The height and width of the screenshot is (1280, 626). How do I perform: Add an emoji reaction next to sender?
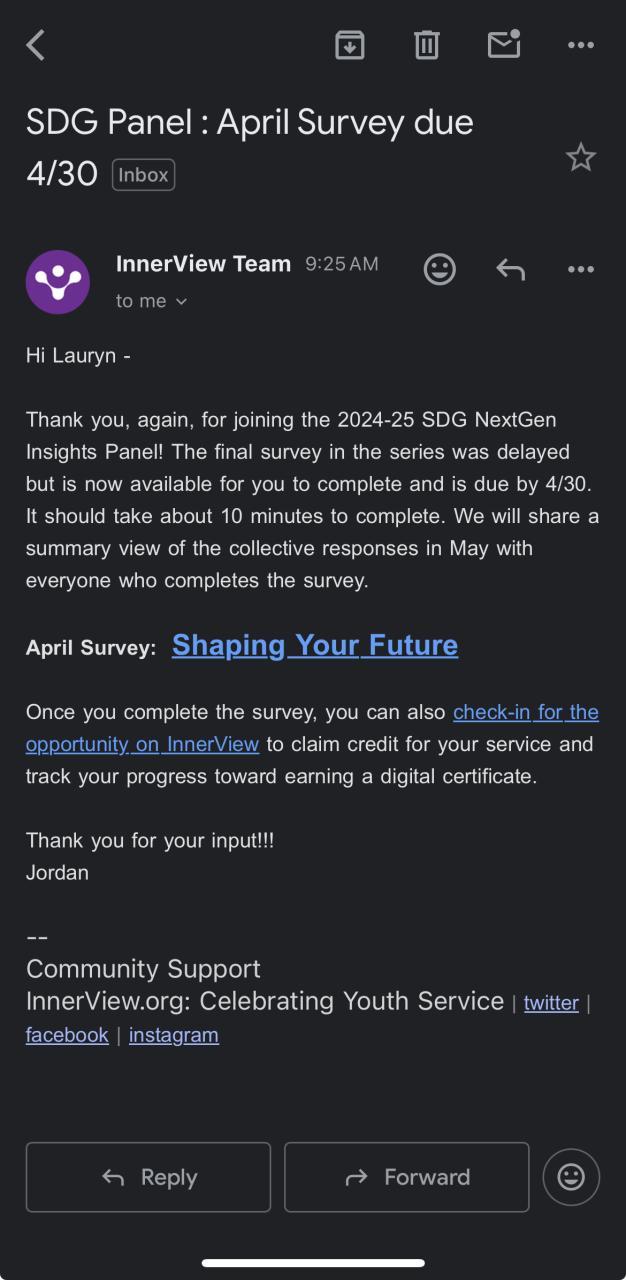point(439,269)
